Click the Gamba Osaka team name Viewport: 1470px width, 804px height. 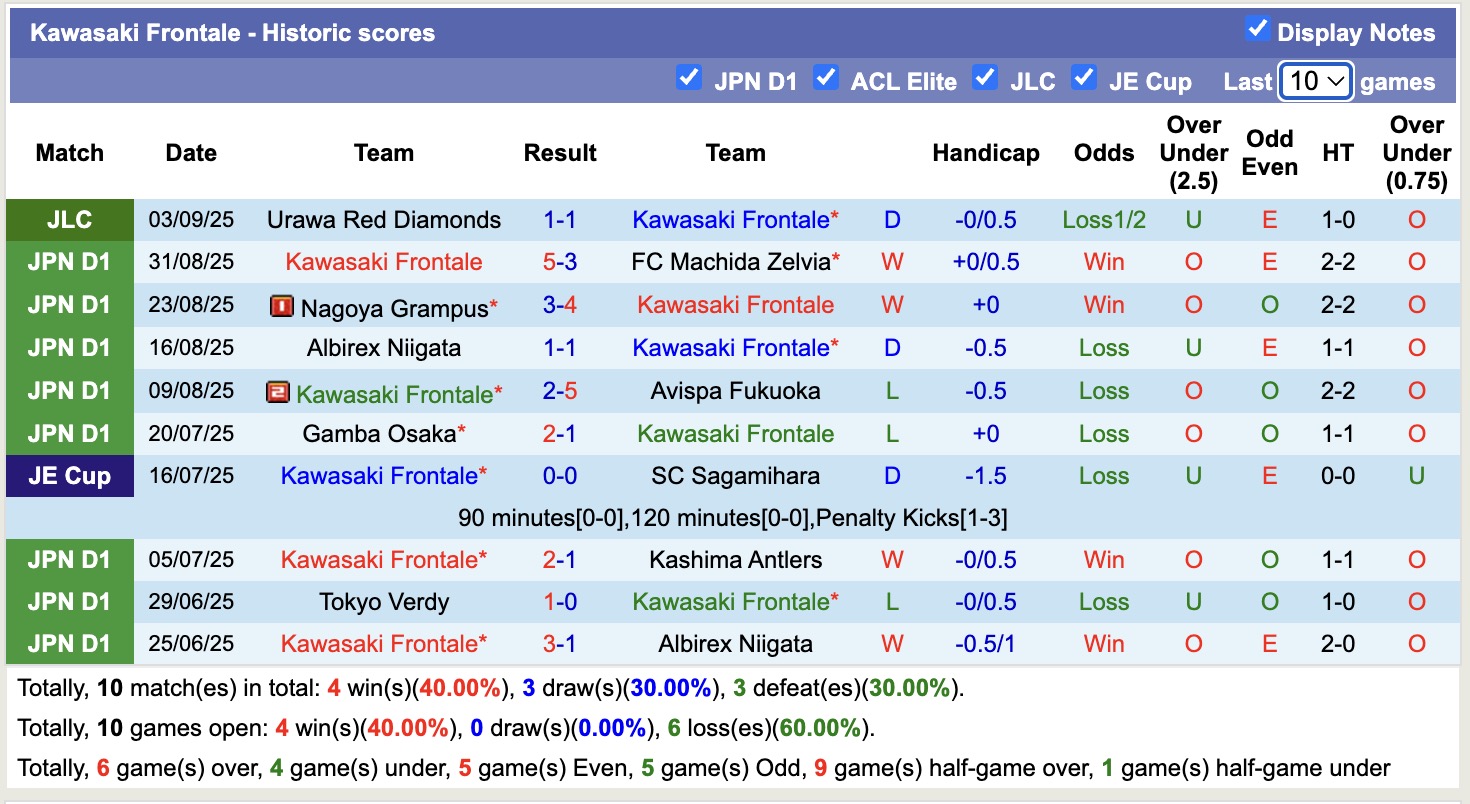point(379,434)
